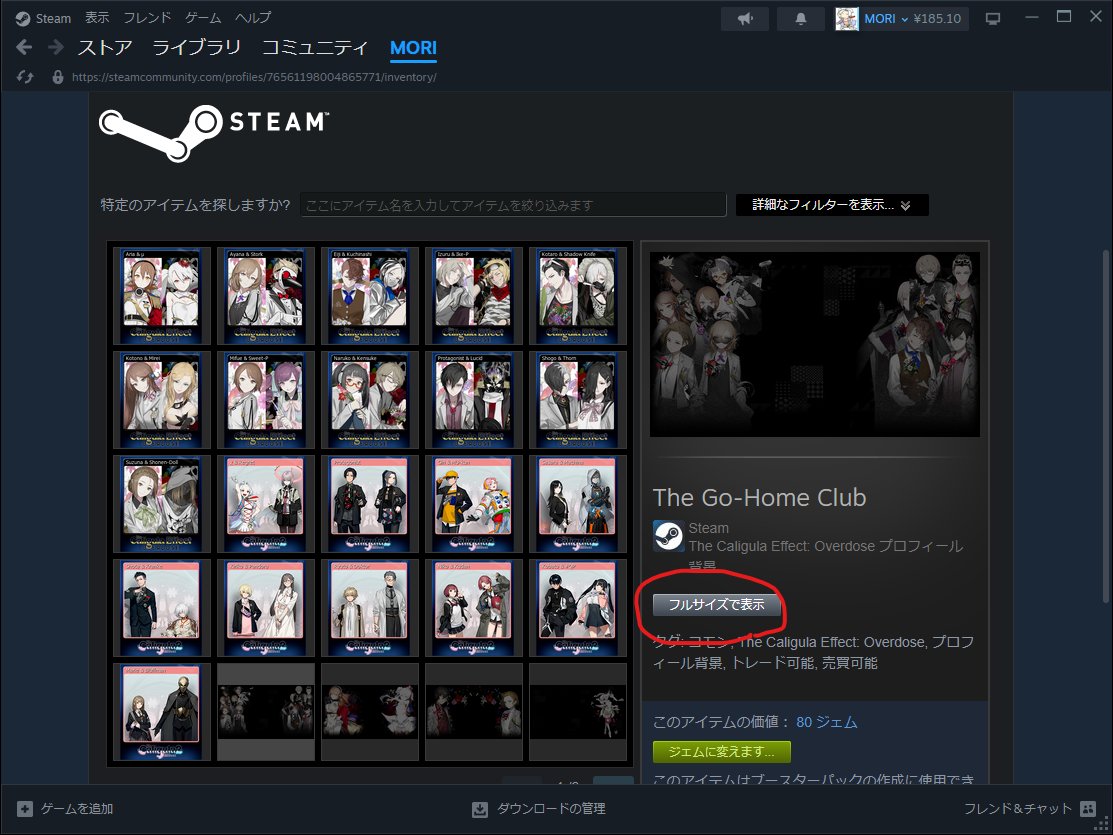Open the ヘルプ menu
This screenshot has height=835, width=1113.
[x=253, y=18]
